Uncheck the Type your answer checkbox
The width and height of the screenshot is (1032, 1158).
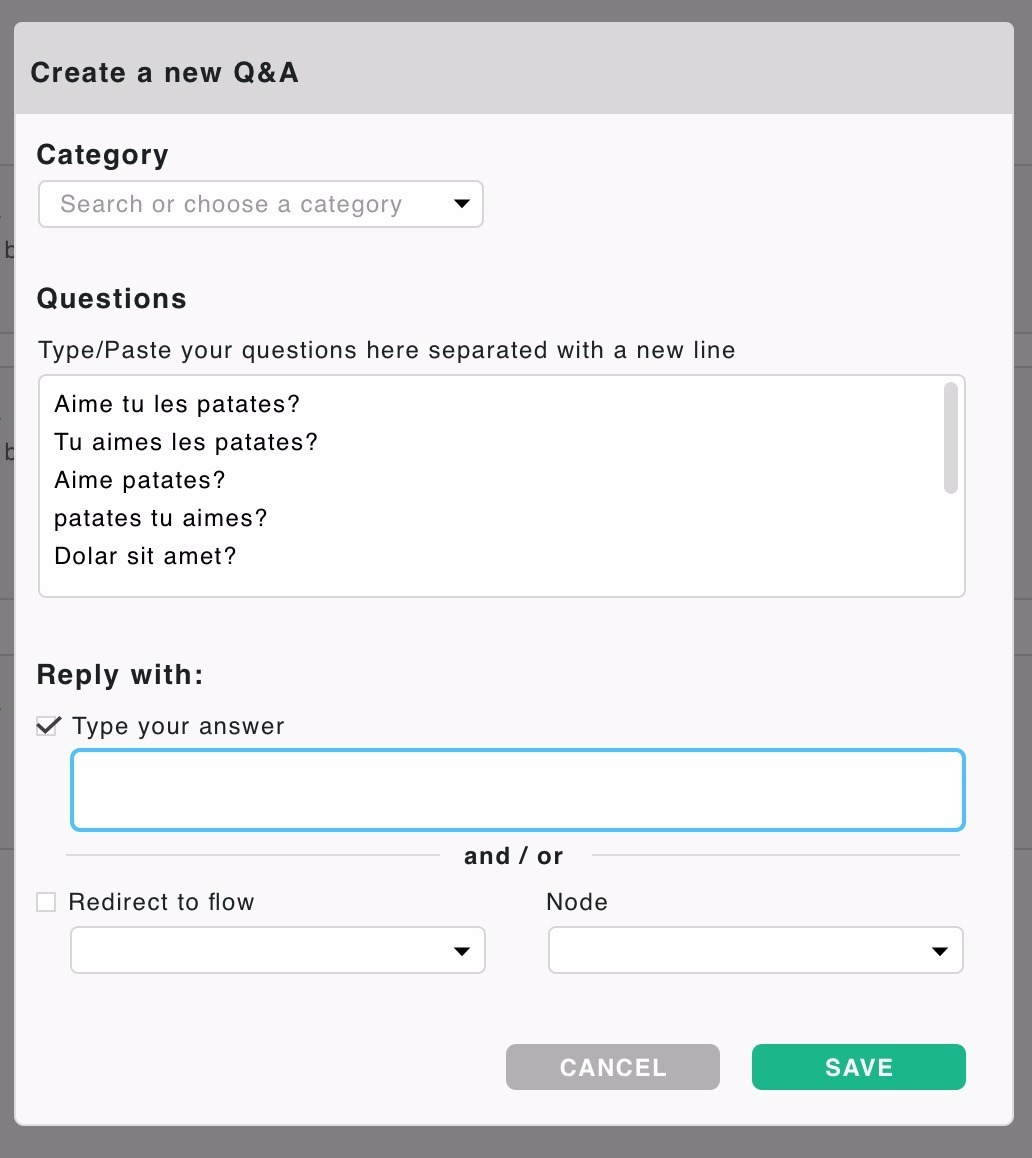click(46, 726)
